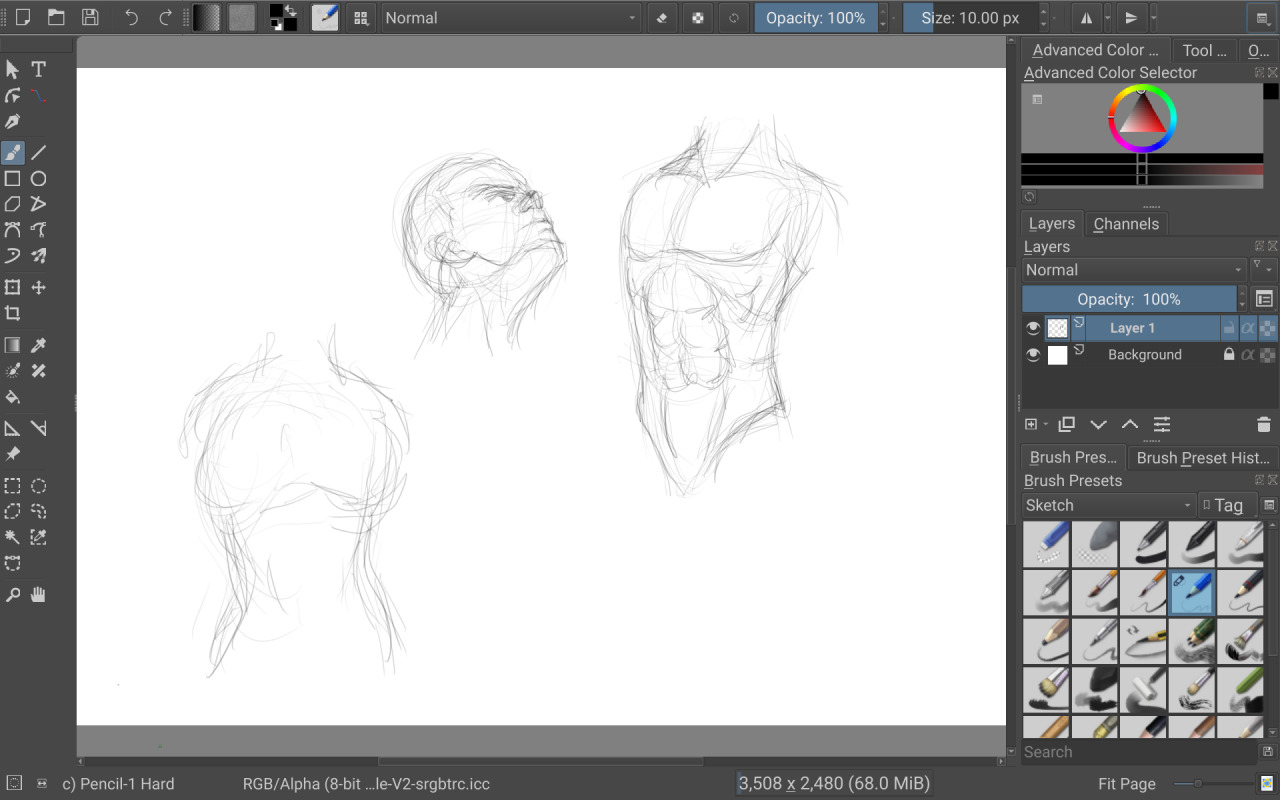Screen dimensions: 1280x800
Task: Toggle Background layer visibility eye
Action: [x=1033, y=355]
